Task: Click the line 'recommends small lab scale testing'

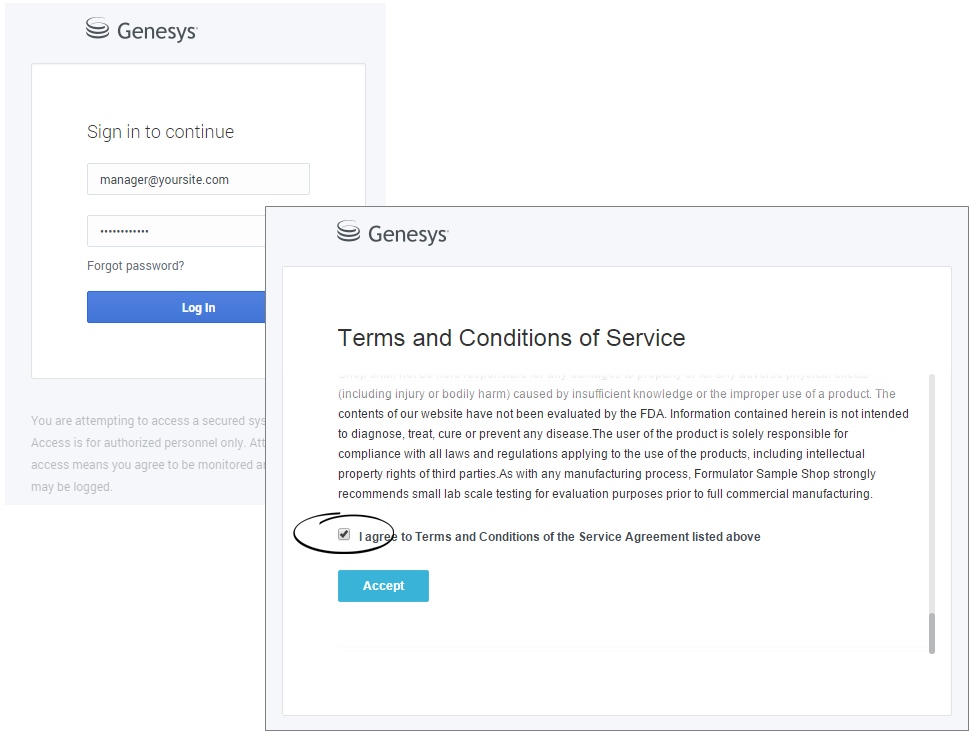Action: pos(605,494)
